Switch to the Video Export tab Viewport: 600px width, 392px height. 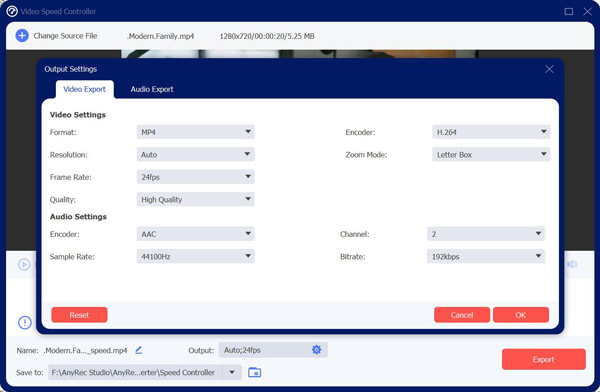point(85,89)
